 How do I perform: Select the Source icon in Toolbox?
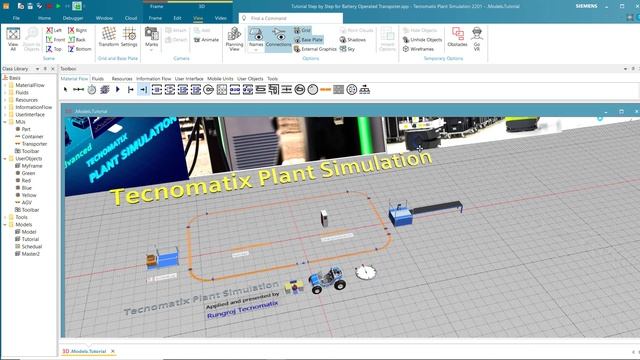(131, 89)
